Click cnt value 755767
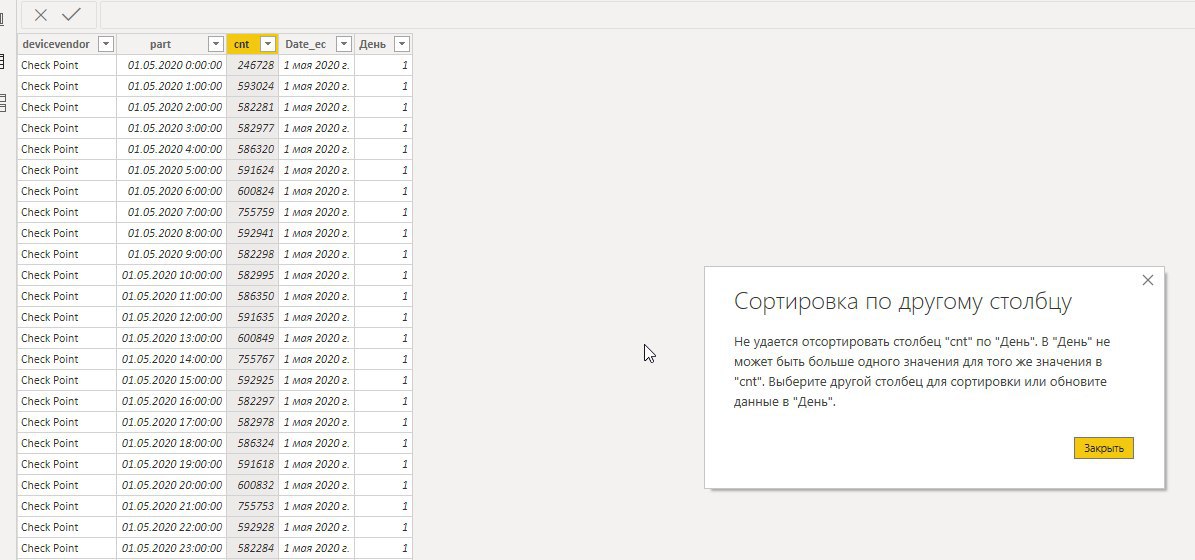 point(252,359)
